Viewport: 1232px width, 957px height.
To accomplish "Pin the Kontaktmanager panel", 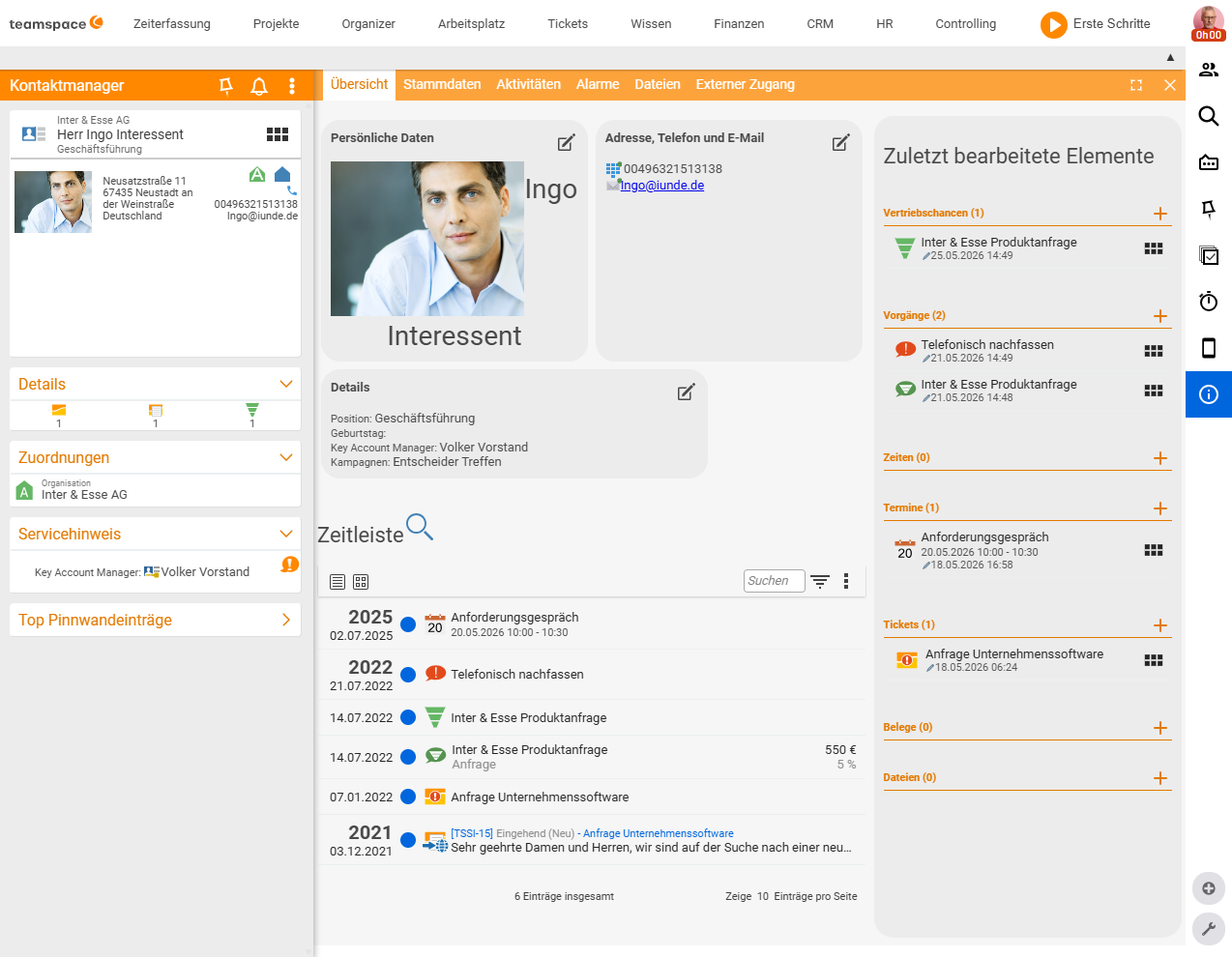I will point(226,86).
